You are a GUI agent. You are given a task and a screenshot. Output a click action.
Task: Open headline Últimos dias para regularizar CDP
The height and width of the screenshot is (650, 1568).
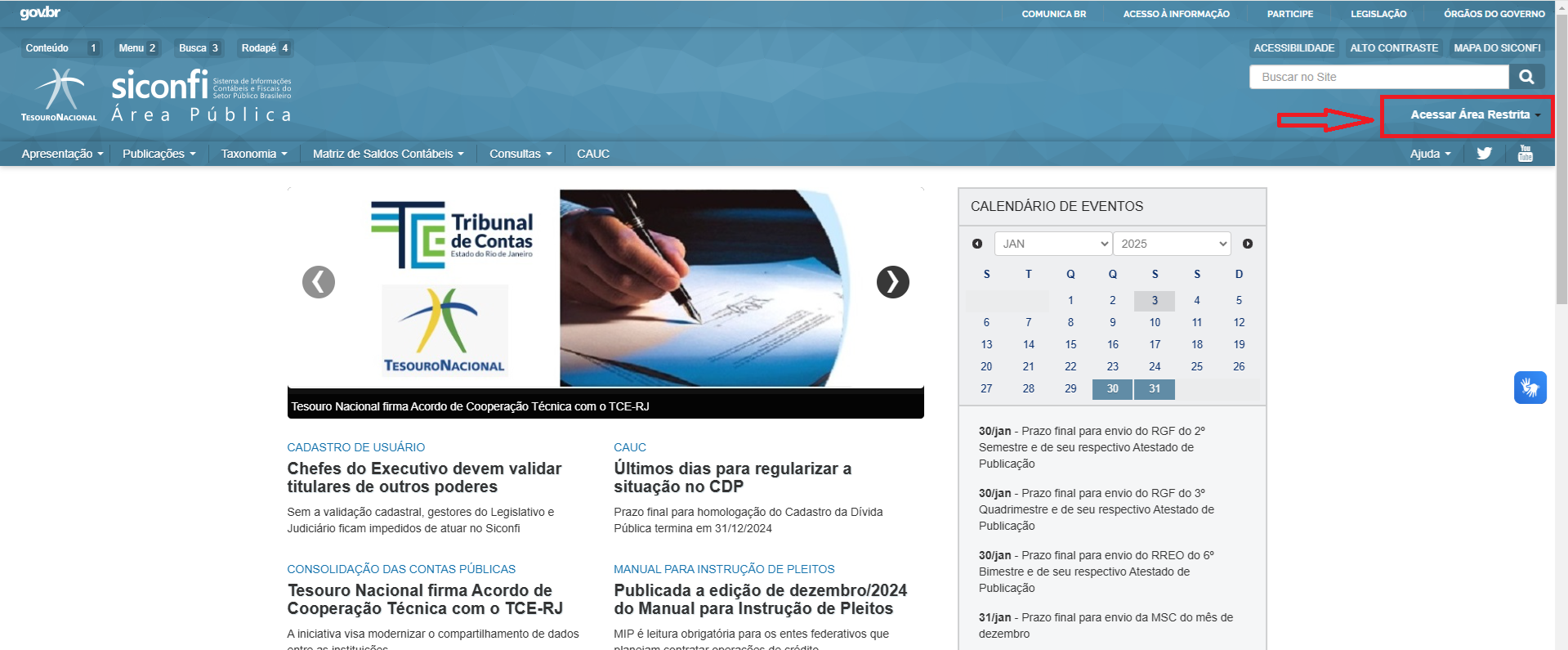(x=732, y=477)
